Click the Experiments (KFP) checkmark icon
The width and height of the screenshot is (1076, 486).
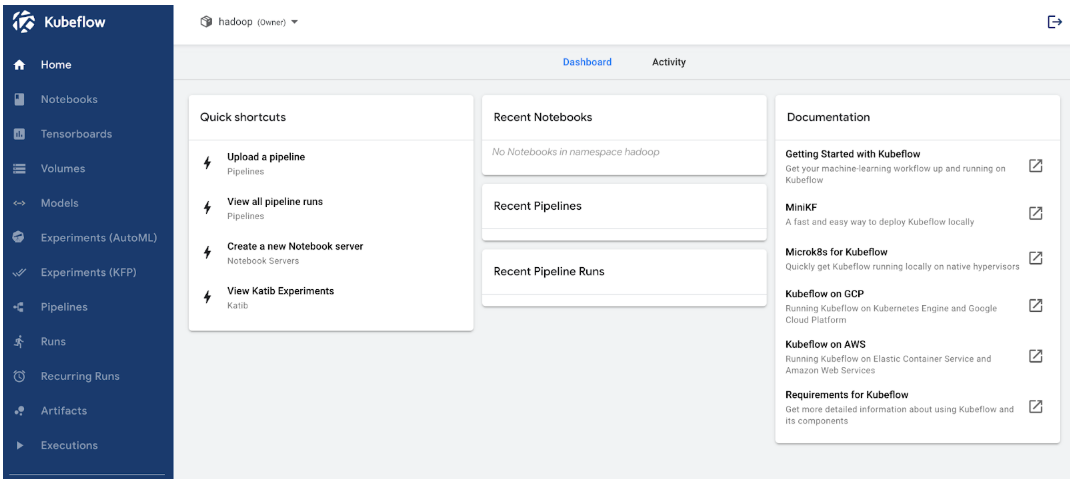point(19,273)
